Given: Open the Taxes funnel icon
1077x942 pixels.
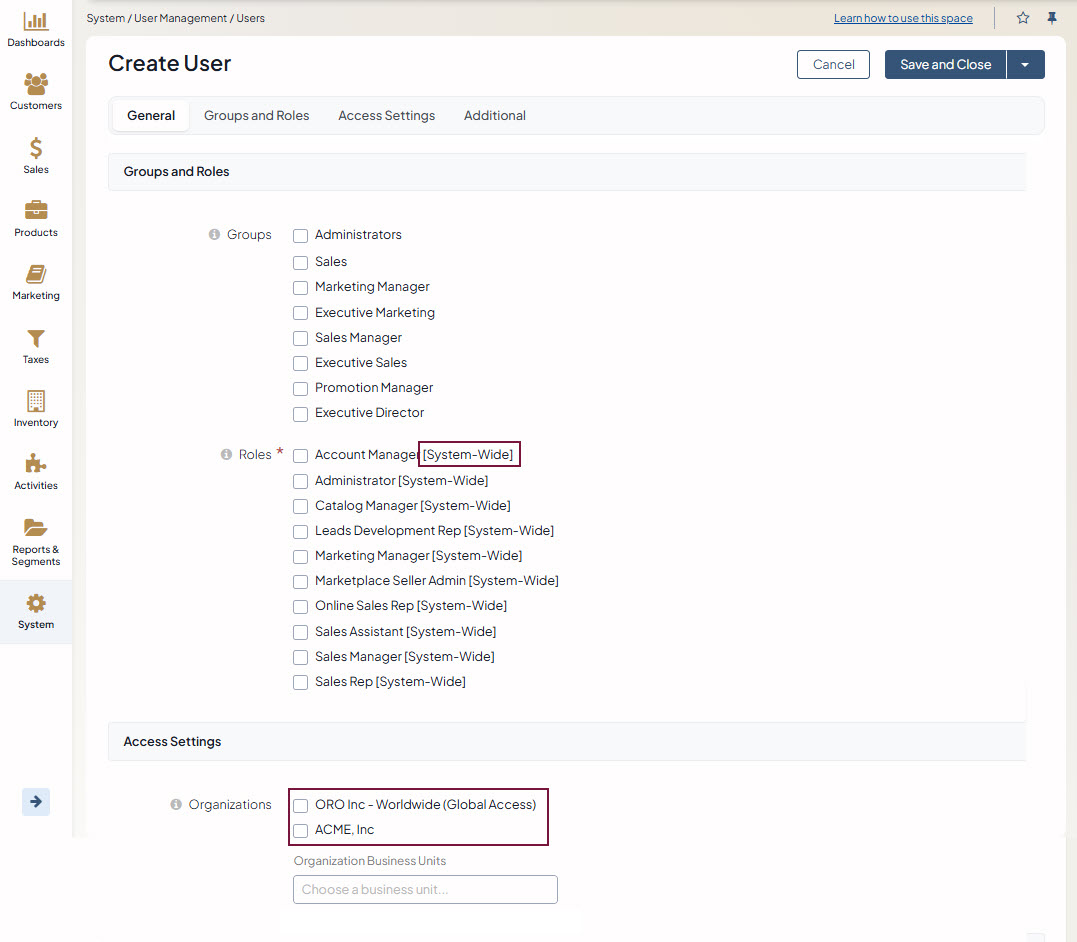Looking at the screenshot, I should (36, 339).
